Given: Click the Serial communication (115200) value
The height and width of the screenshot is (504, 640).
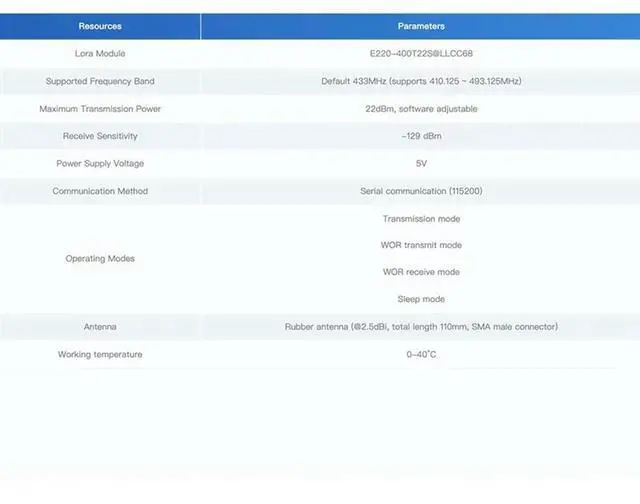Looking at the screenshot, I should point(421,191).
